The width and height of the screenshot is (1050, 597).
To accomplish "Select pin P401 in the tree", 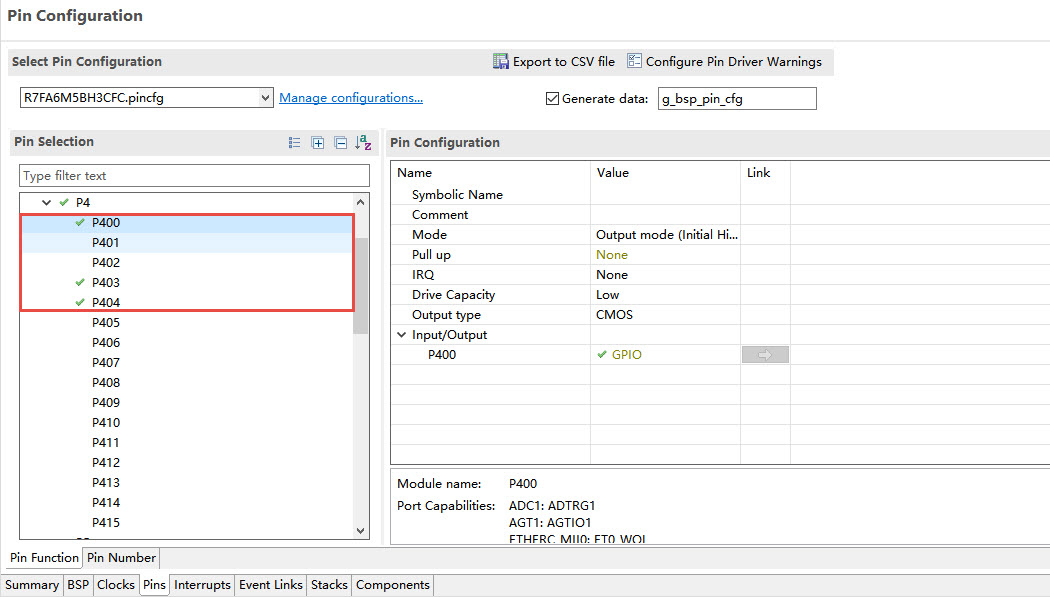I will pyautogui.click(x=106, y=242).
